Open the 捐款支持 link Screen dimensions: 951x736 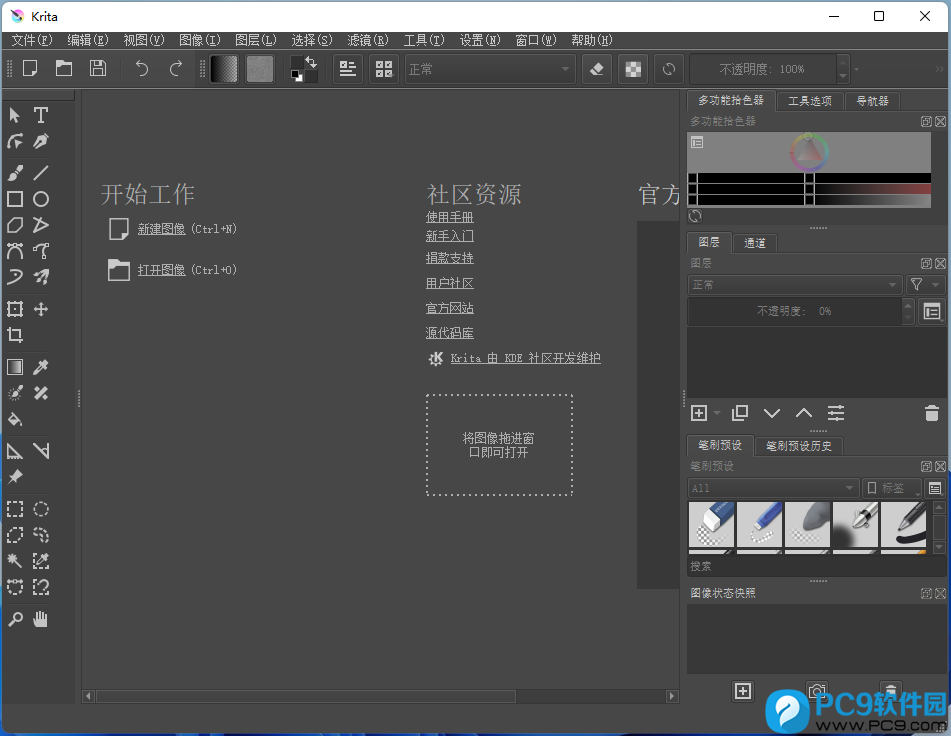click(x=449, y=258)
